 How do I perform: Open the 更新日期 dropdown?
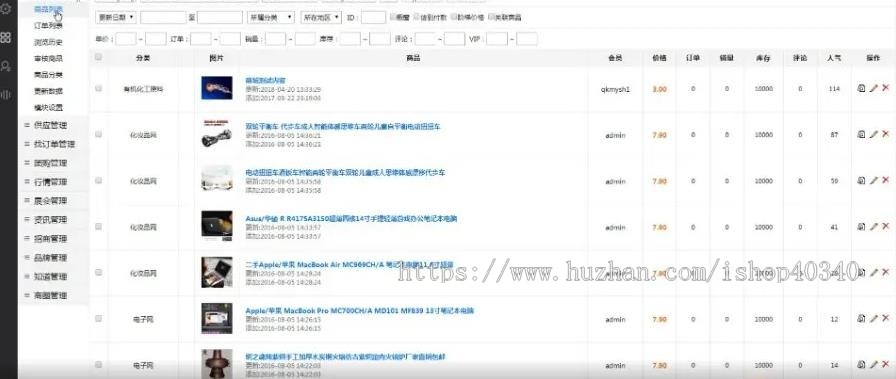[115, 18]
